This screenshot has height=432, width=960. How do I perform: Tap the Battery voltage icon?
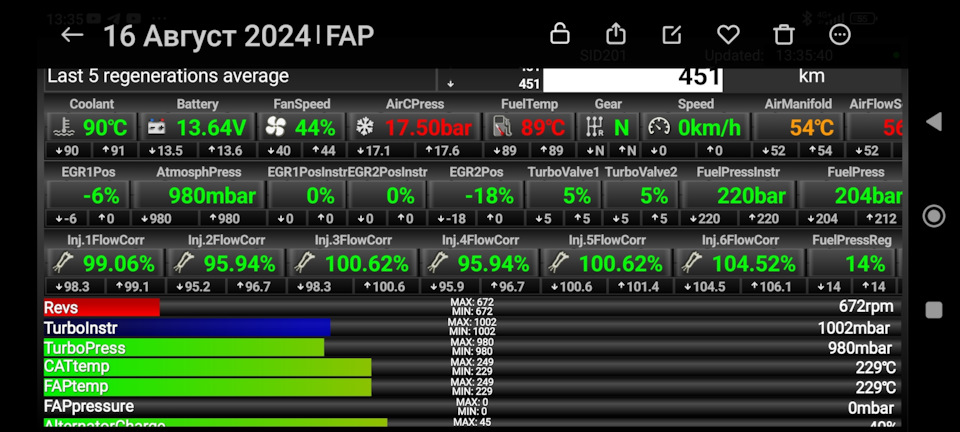coord(158,128)
